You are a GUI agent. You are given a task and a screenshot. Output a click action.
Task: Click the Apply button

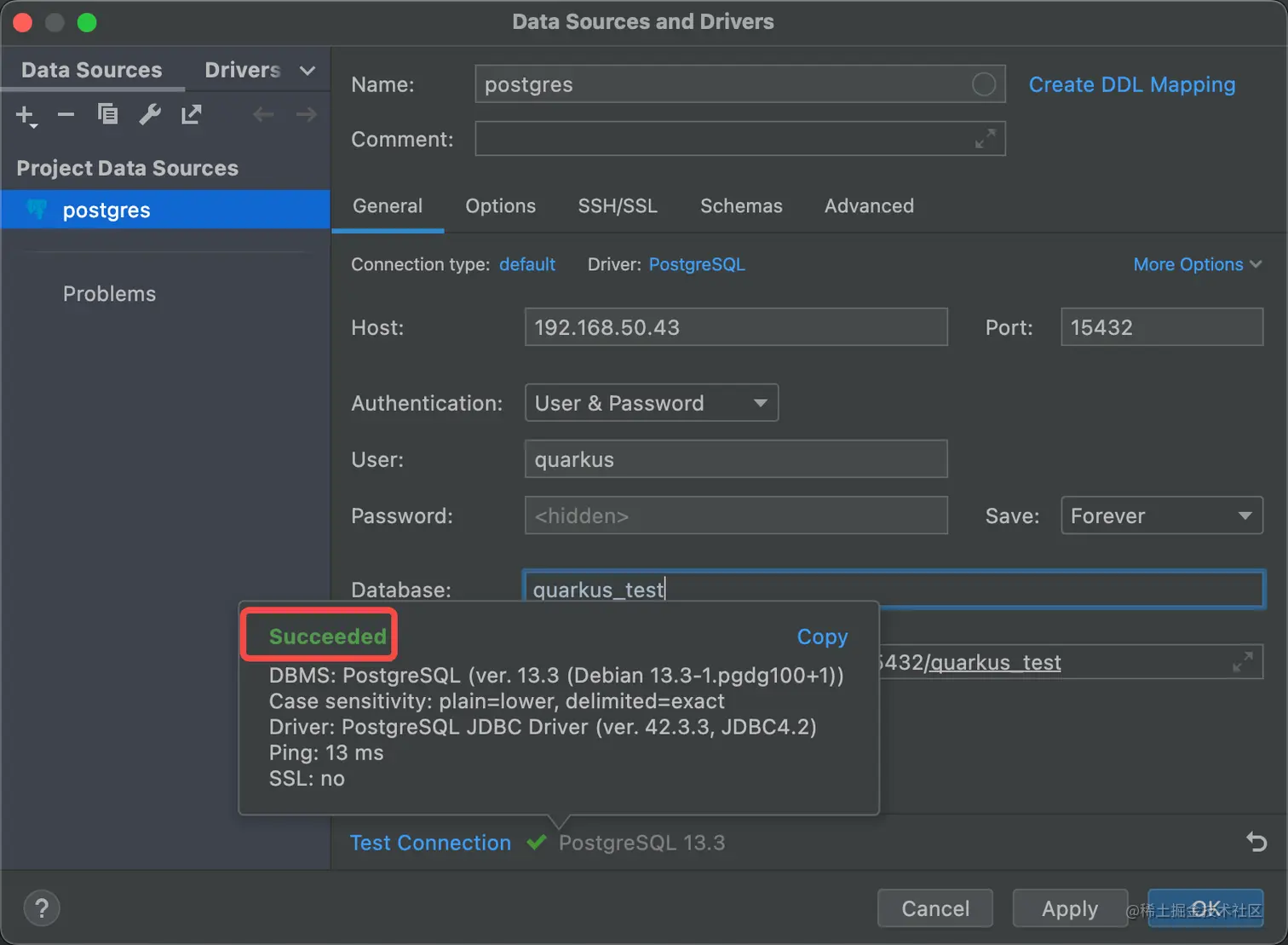pyautogui.click(x=1070, y=908)
